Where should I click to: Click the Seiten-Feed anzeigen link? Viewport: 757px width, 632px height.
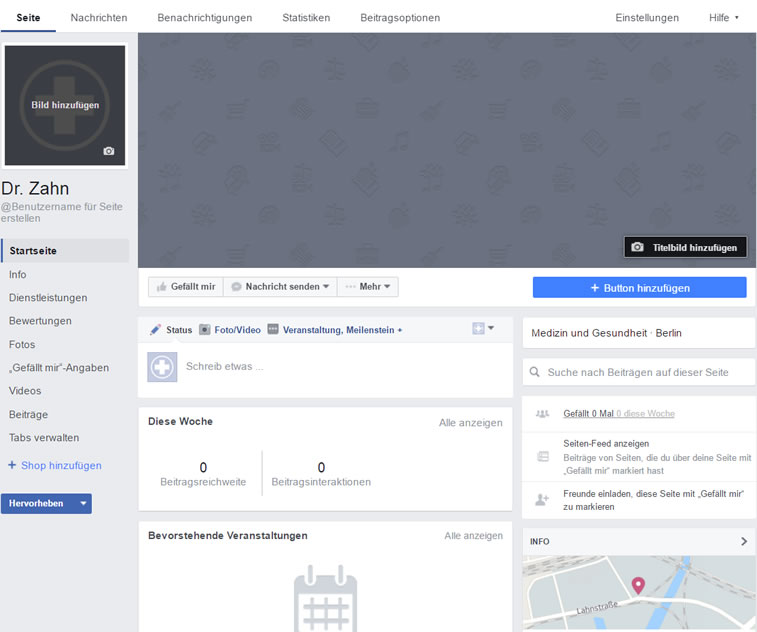click(606, 443)
